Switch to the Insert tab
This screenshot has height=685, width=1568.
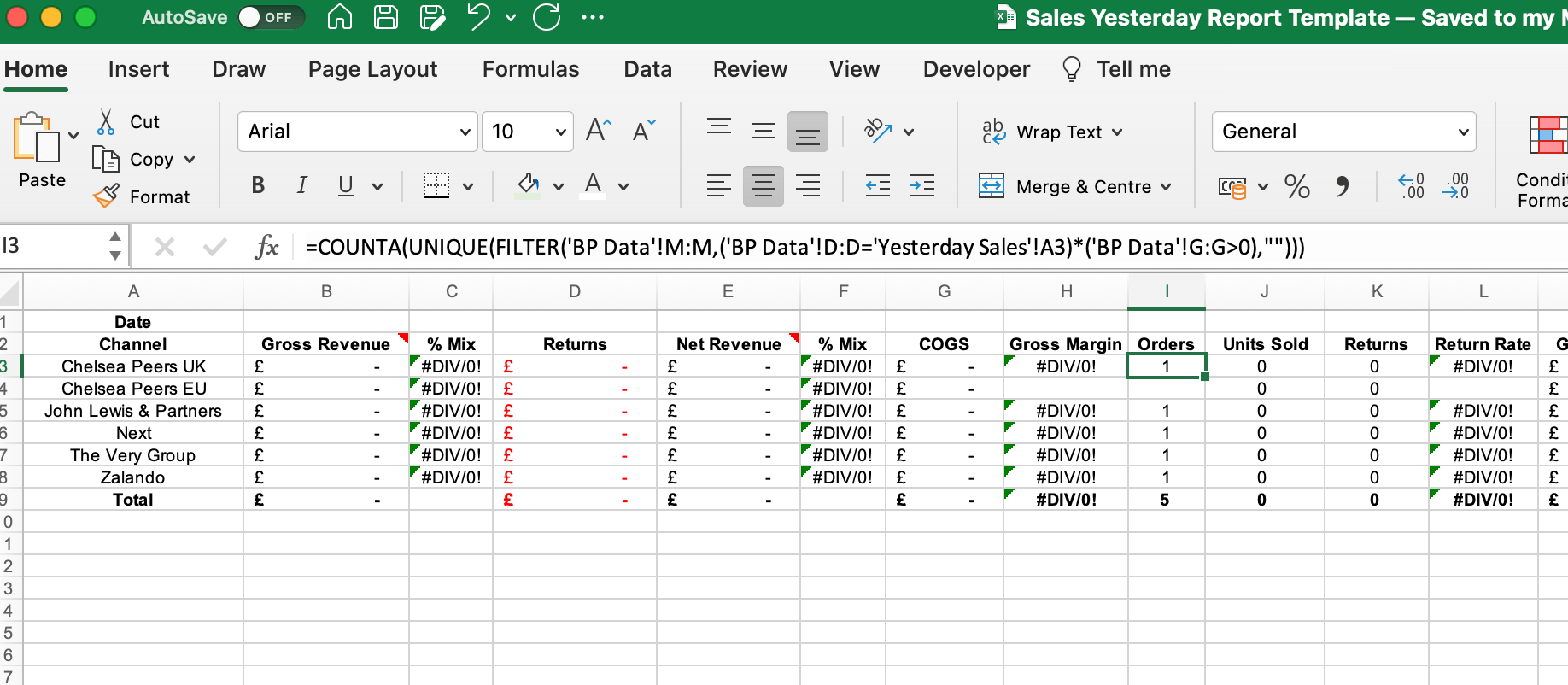(138, 69)
